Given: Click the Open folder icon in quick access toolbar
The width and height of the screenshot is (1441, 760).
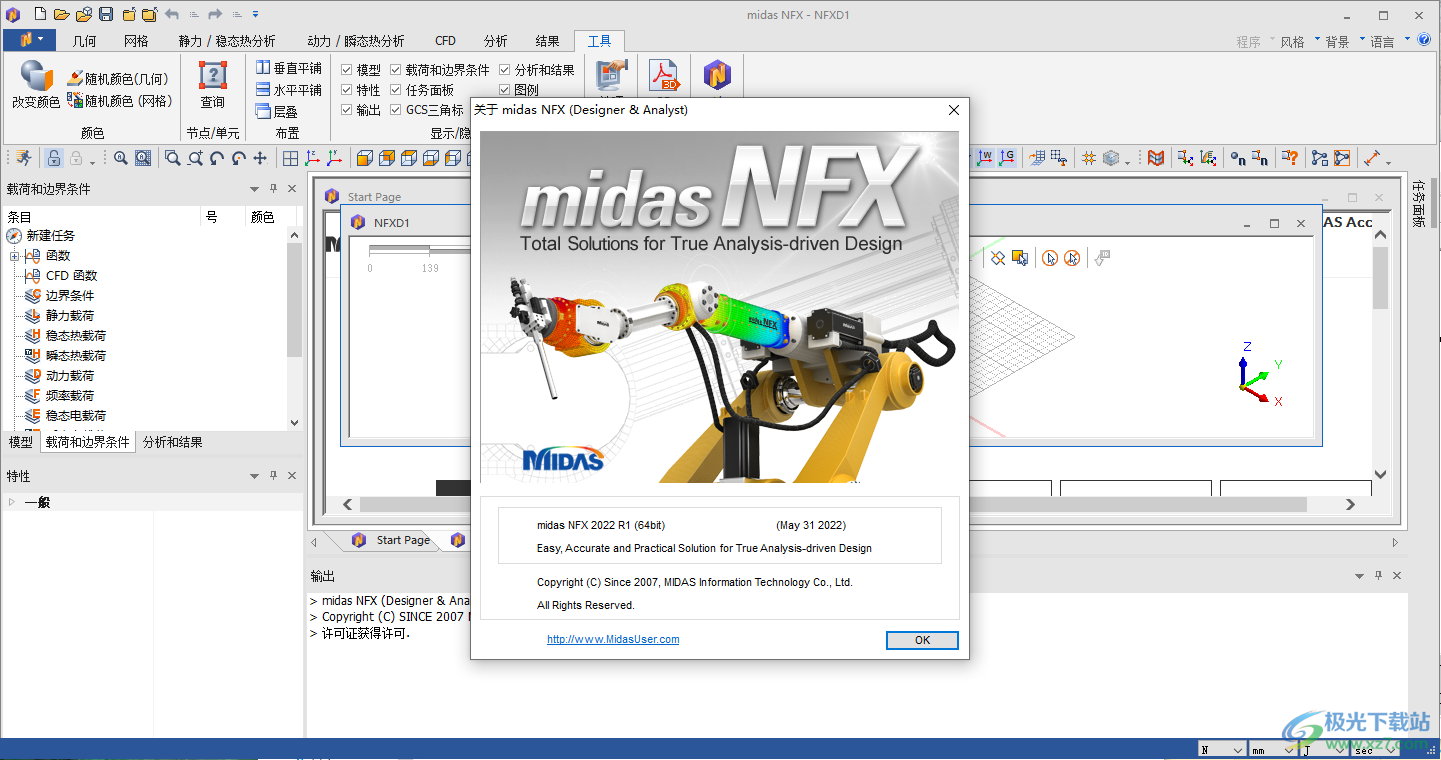Looking at the screenshot, I should point(61,14).
